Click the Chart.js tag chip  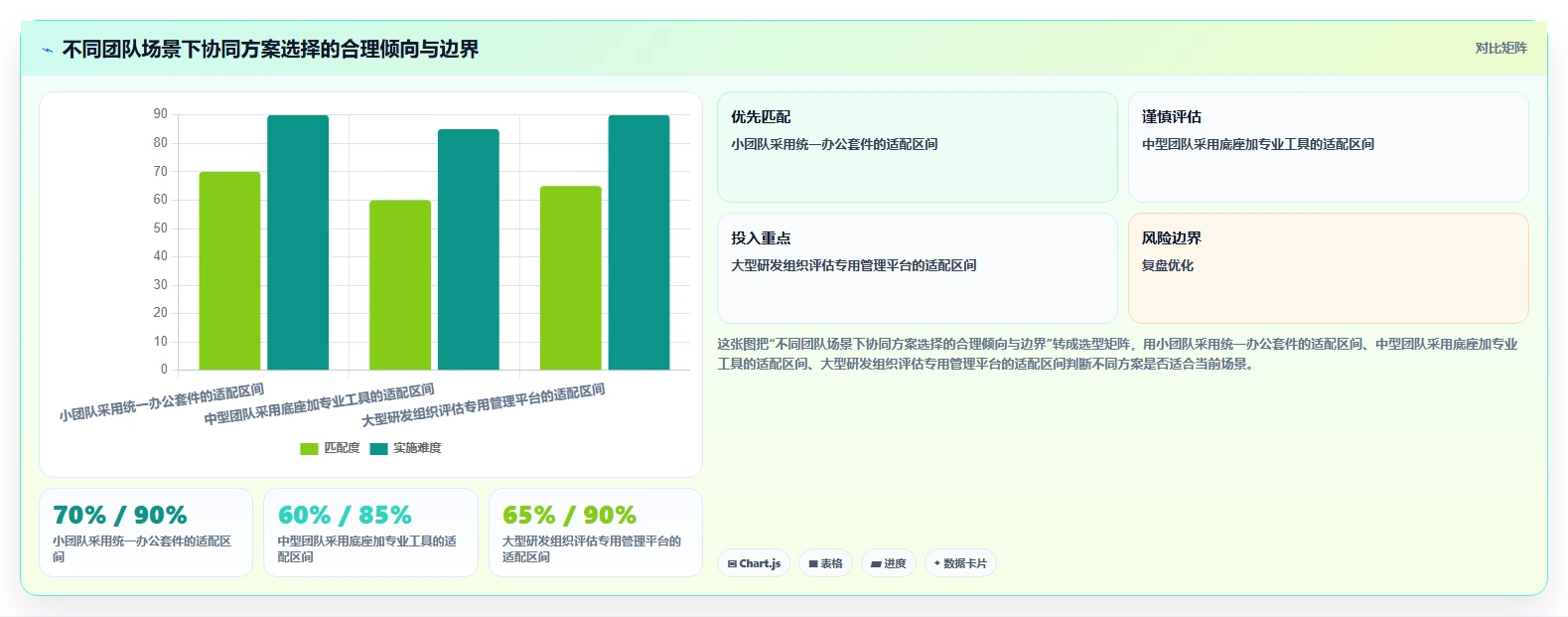pos(754,563)
